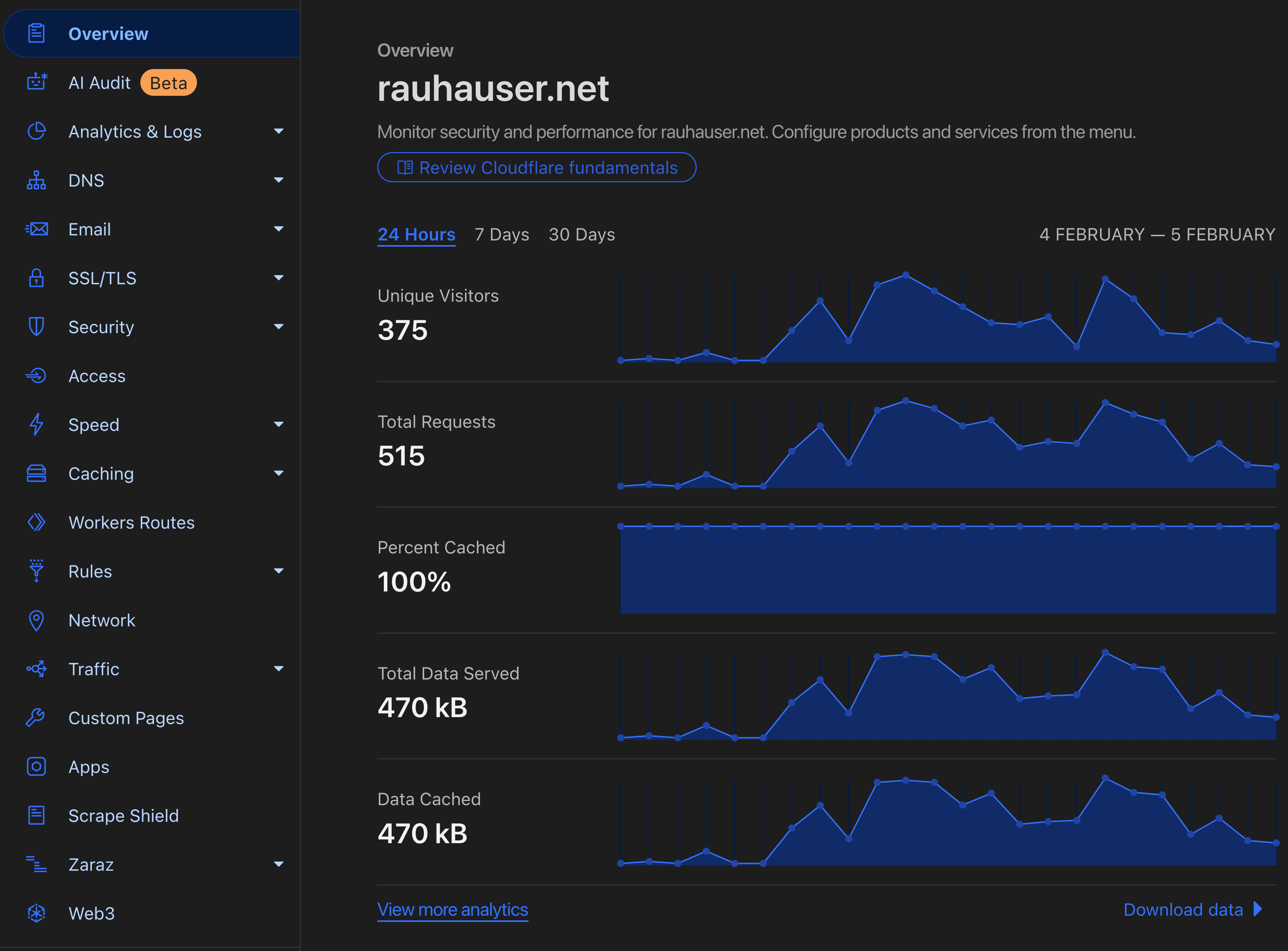Expand the Traffic submenu arrow
The width and height of the screenshot is (1288, 951).
click(278, 669)
